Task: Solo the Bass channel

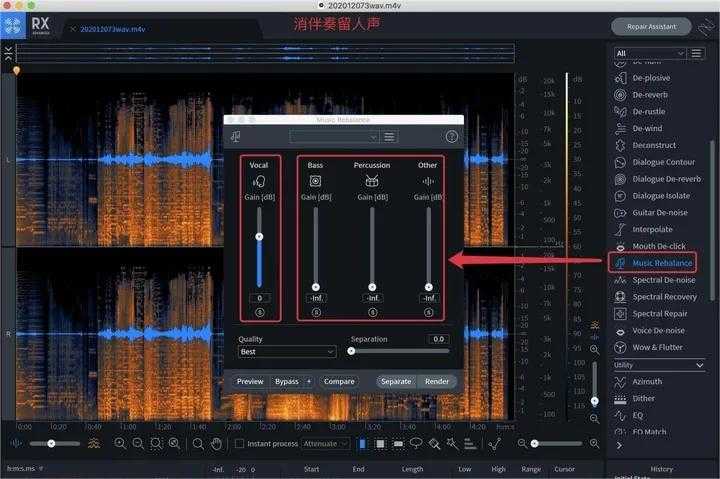Action: 316,312
